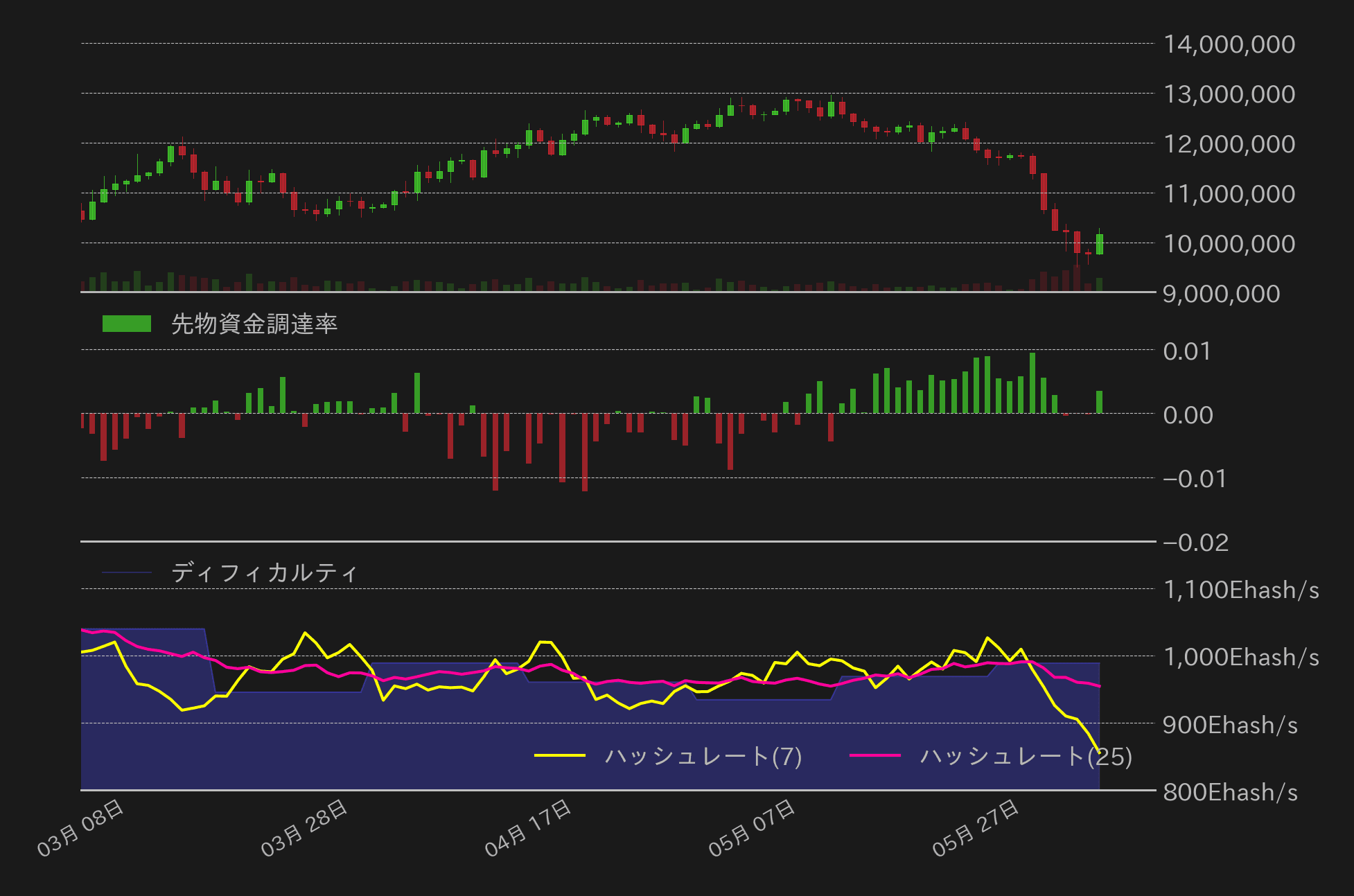Click the −0.02 funding rate axis label

[x=1196, y=543]
